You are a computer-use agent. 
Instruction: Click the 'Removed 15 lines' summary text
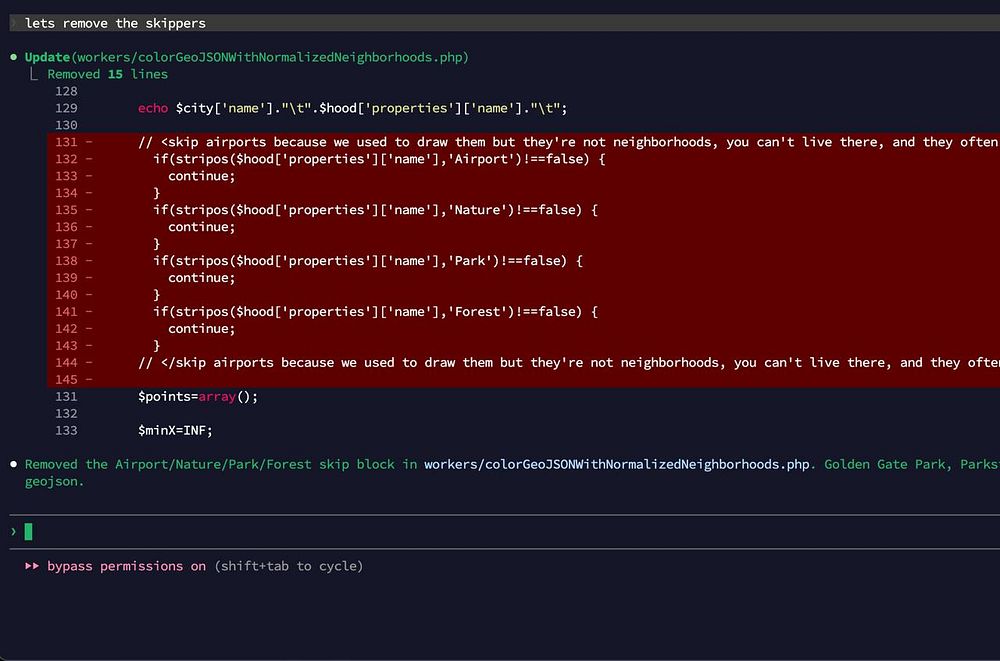[x=107, y=74]
